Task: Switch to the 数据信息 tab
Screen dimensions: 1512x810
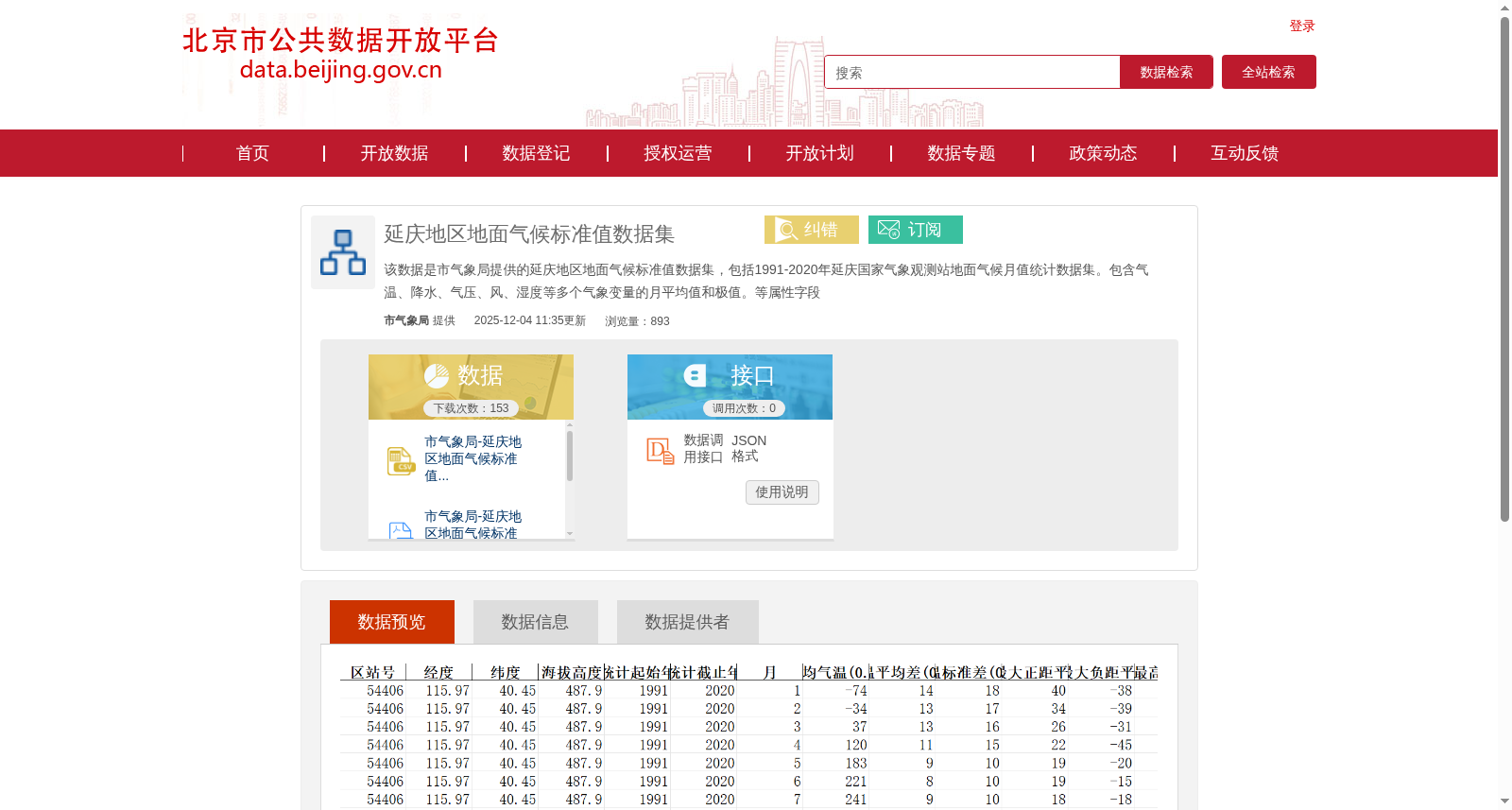Action: [536, 622]
